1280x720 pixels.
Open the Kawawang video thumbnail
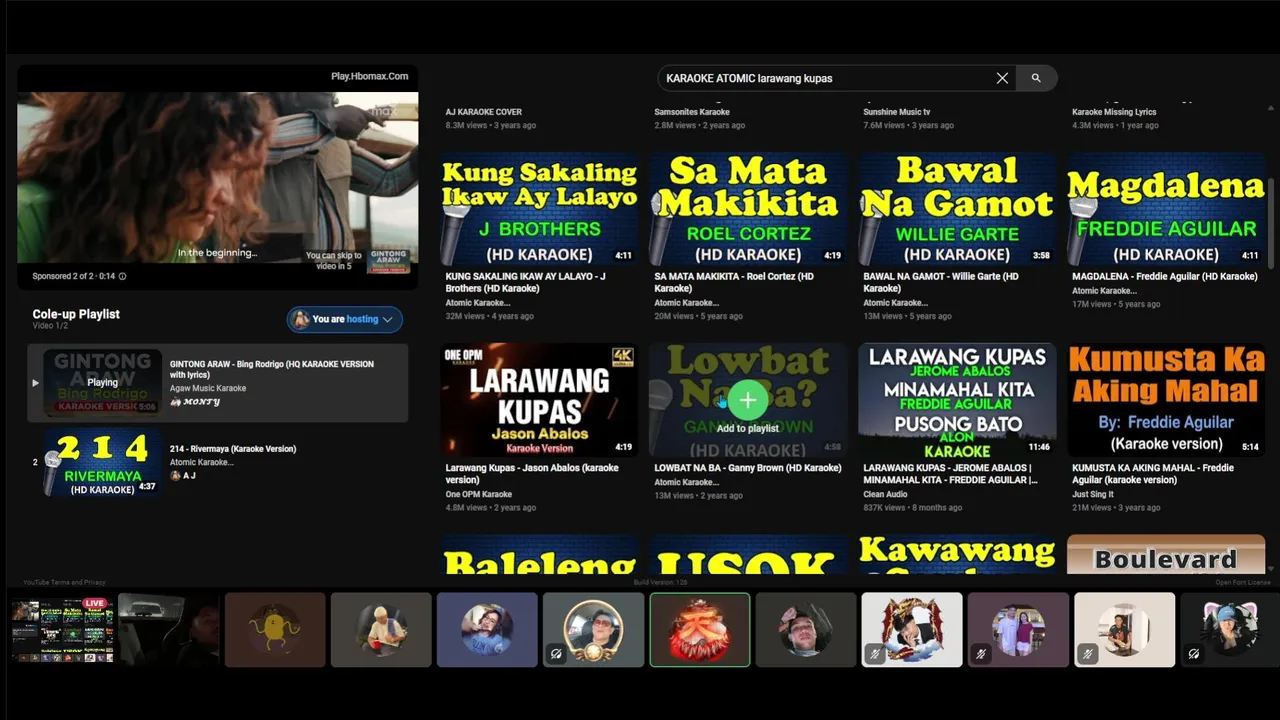(957, 555)
